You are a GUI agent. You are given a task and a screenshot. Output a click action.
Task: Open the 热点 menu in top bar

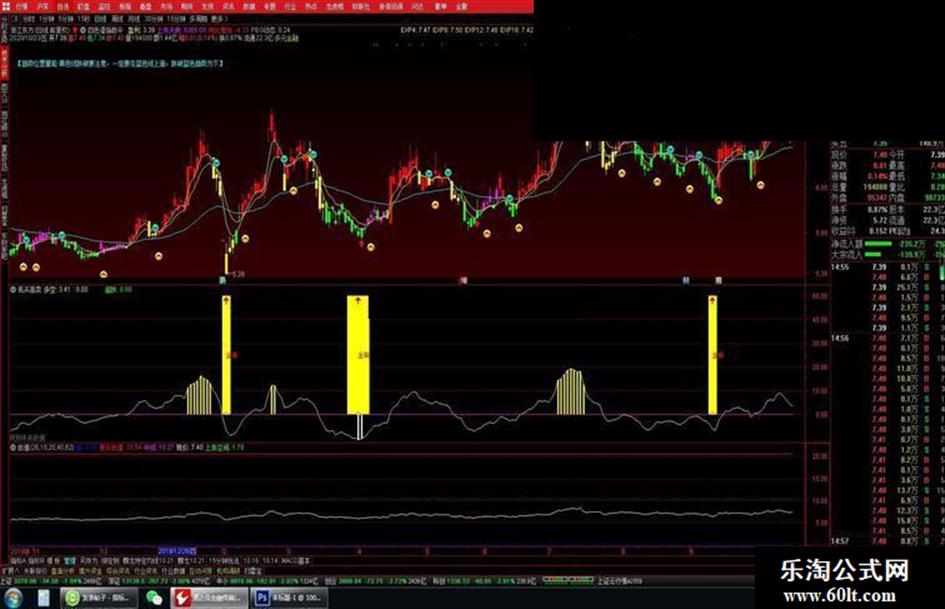click(310, 7)
